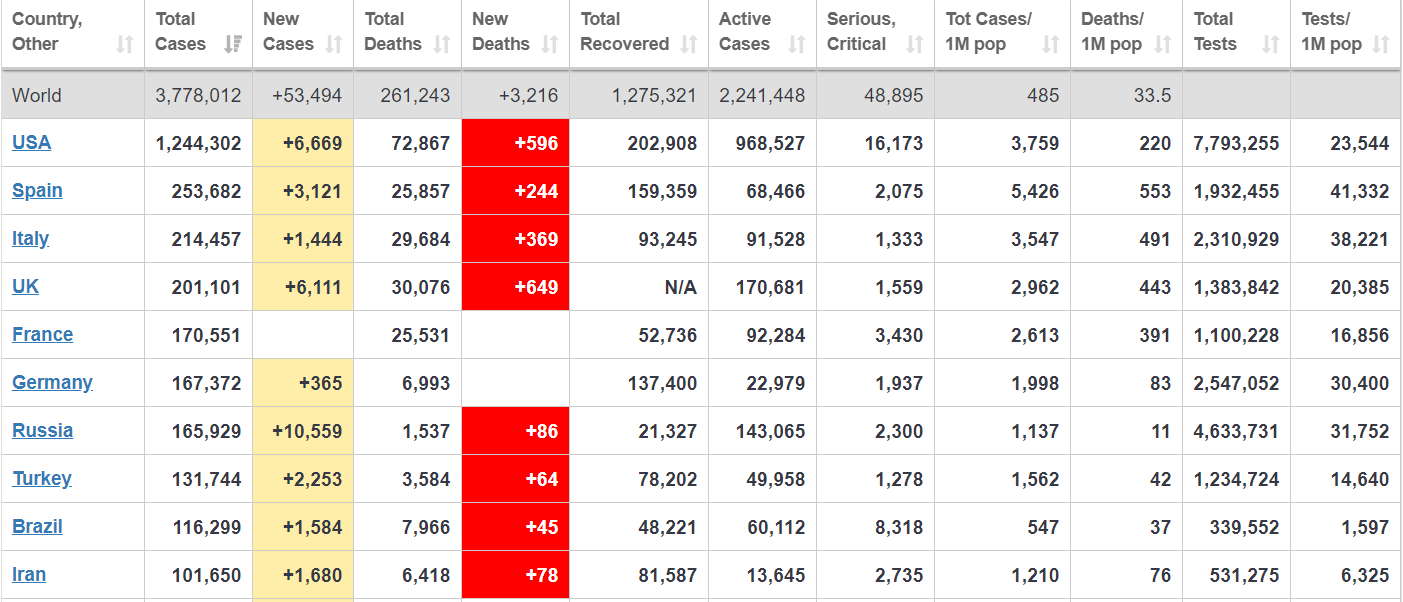Select Brazil tests per million 1,597
Image resolution: width=1403 pixels, height=602 pixels.
[1365, 527]
